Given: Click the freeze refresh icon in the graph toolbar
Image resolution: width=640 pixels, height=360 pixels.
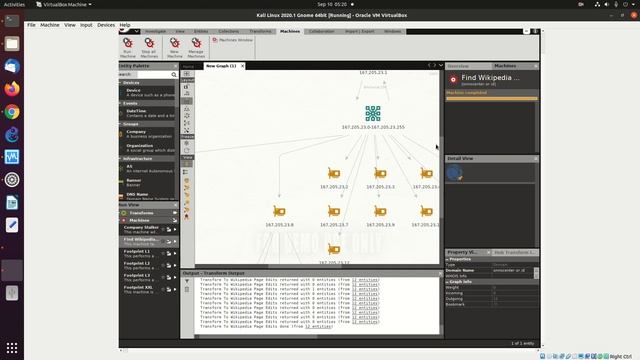Looking at the screenshot, I should [187, 151].
